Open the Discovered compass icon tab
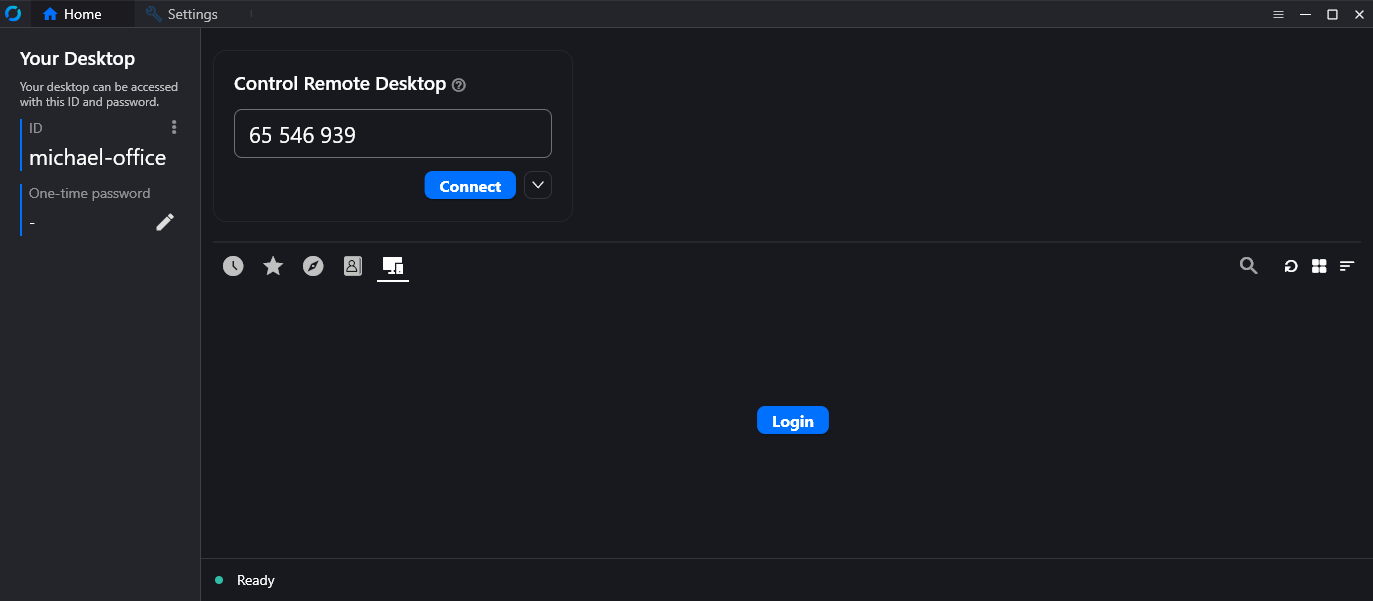This screenshot has width=1373, height=601. pyautogui.click(x=313, y=266)
